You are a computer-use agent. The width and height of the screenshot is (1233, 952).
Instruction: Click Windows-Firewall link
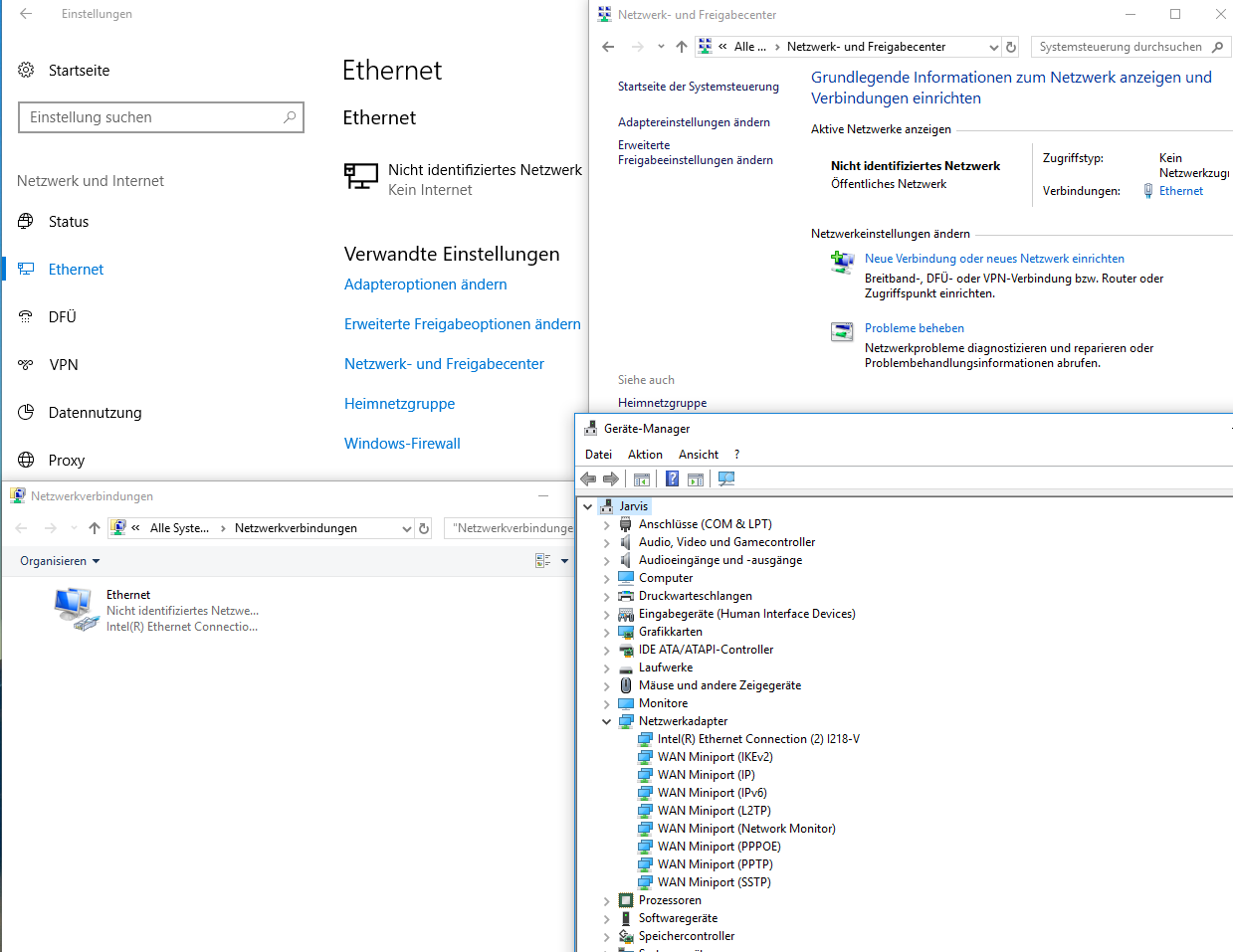click(x=402, y=444)
